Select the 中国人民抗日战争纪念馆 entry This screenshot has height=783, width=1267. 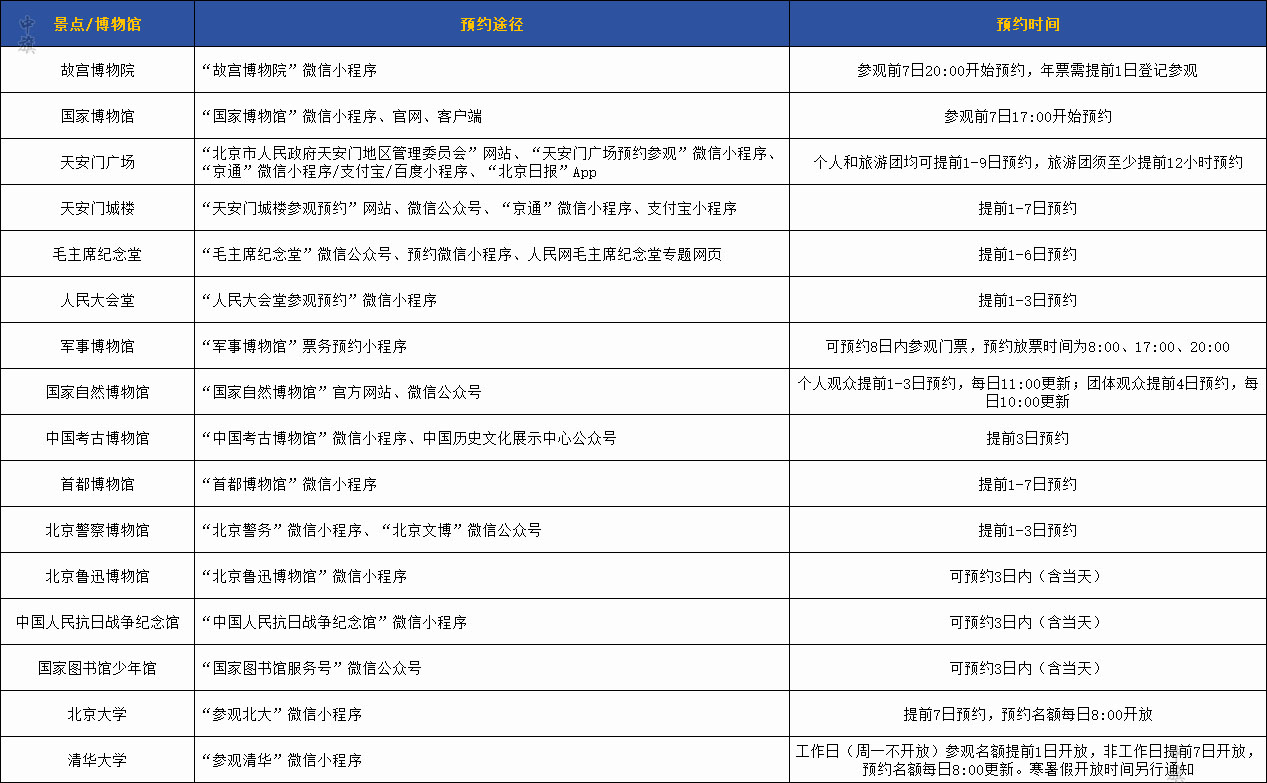(96, 622)
